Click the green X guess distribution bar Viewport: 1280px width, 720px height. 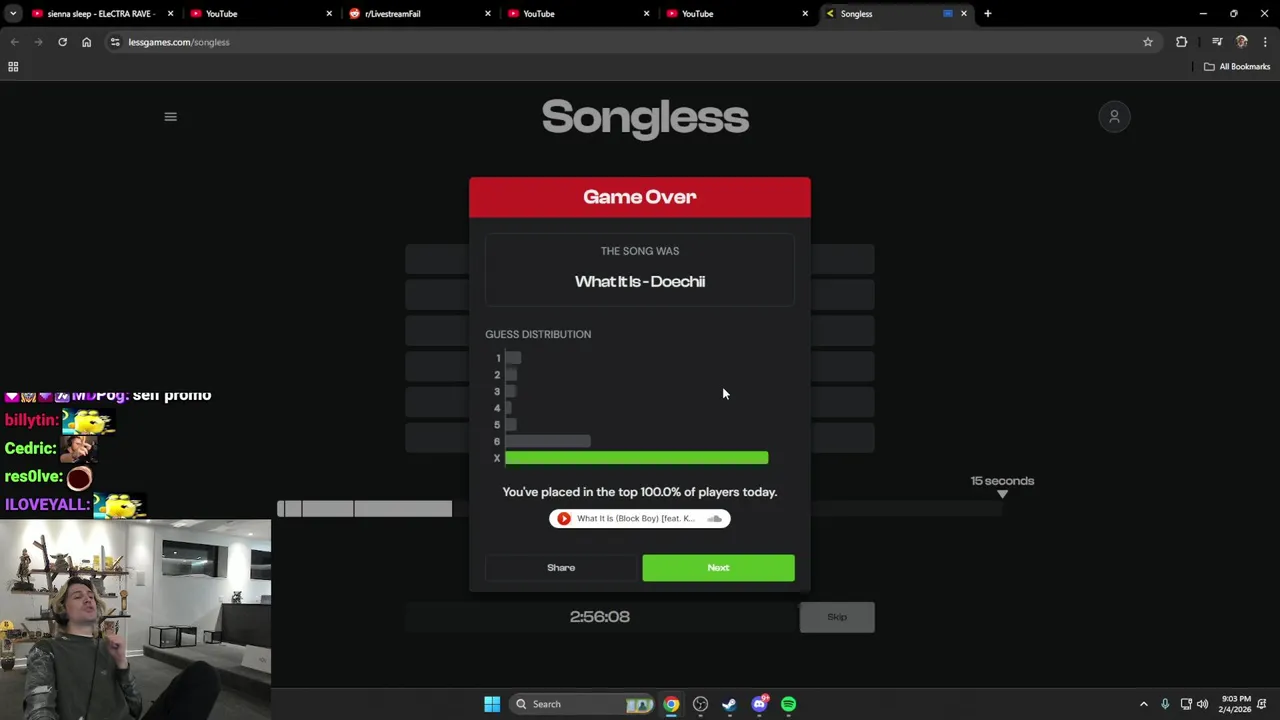[x=637, y=458]
